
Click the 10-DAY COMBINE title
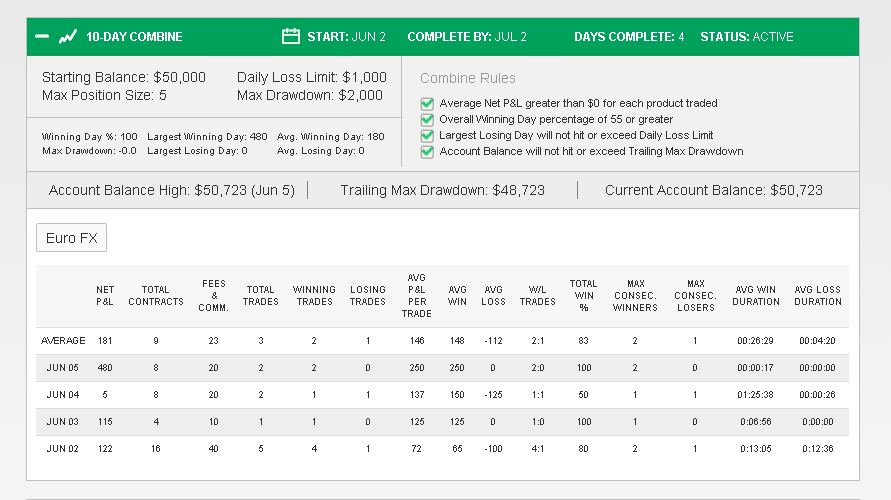[134, 37]
